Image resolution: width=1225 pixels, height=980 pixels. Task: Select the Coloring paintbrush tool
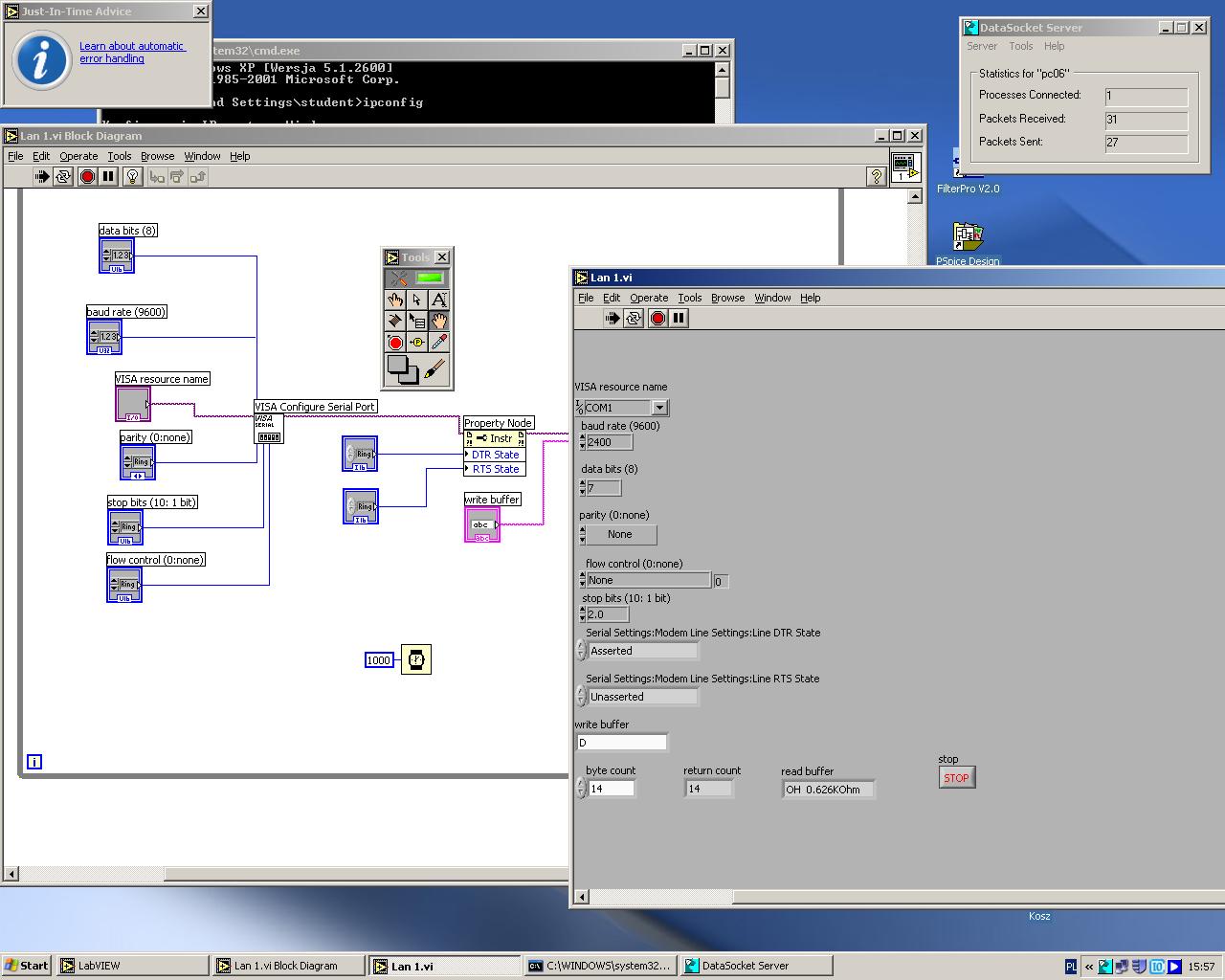(x=435, y=368)
